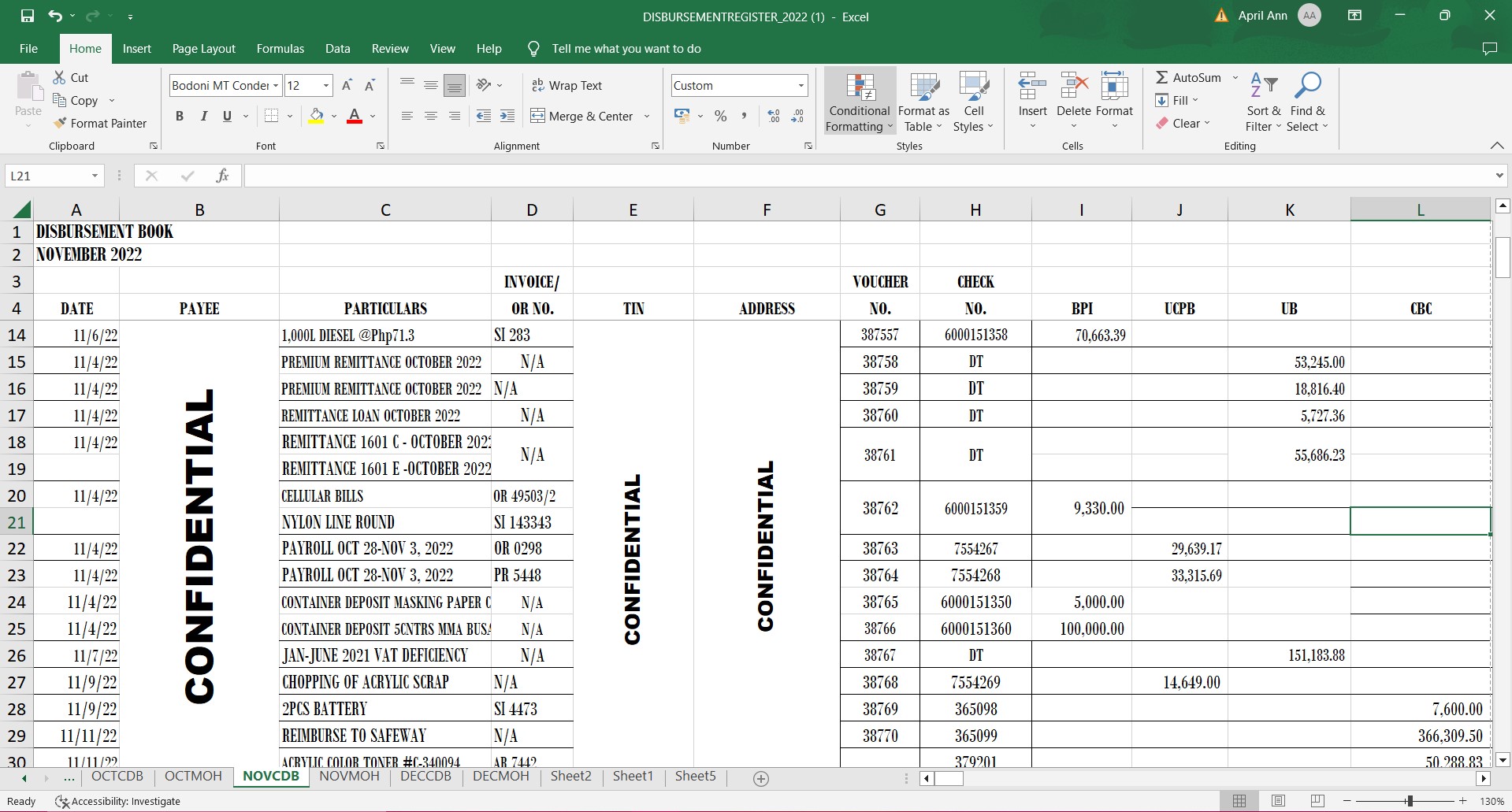This screenshot has height=812, width=1512.
Task: Open Find & Select menu
Action: tap(1307, 101)
